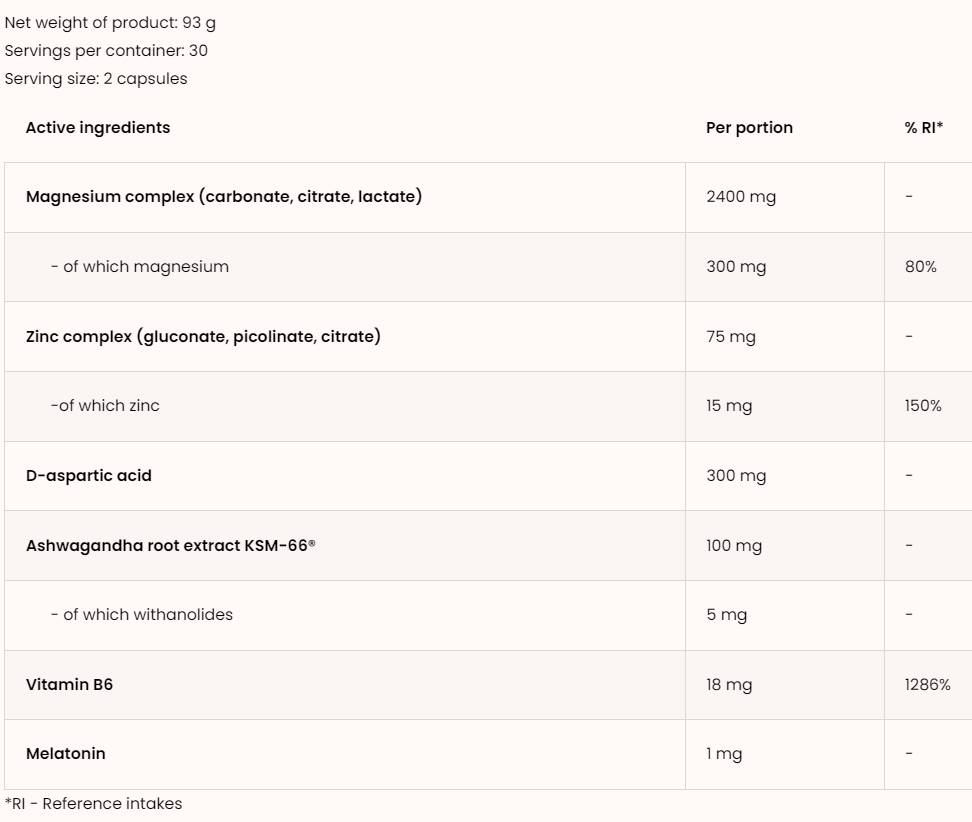972x822 pixels.
Task: Select the Magnesium complex row label
Action: pyautogui.click(x=224, y=197)
